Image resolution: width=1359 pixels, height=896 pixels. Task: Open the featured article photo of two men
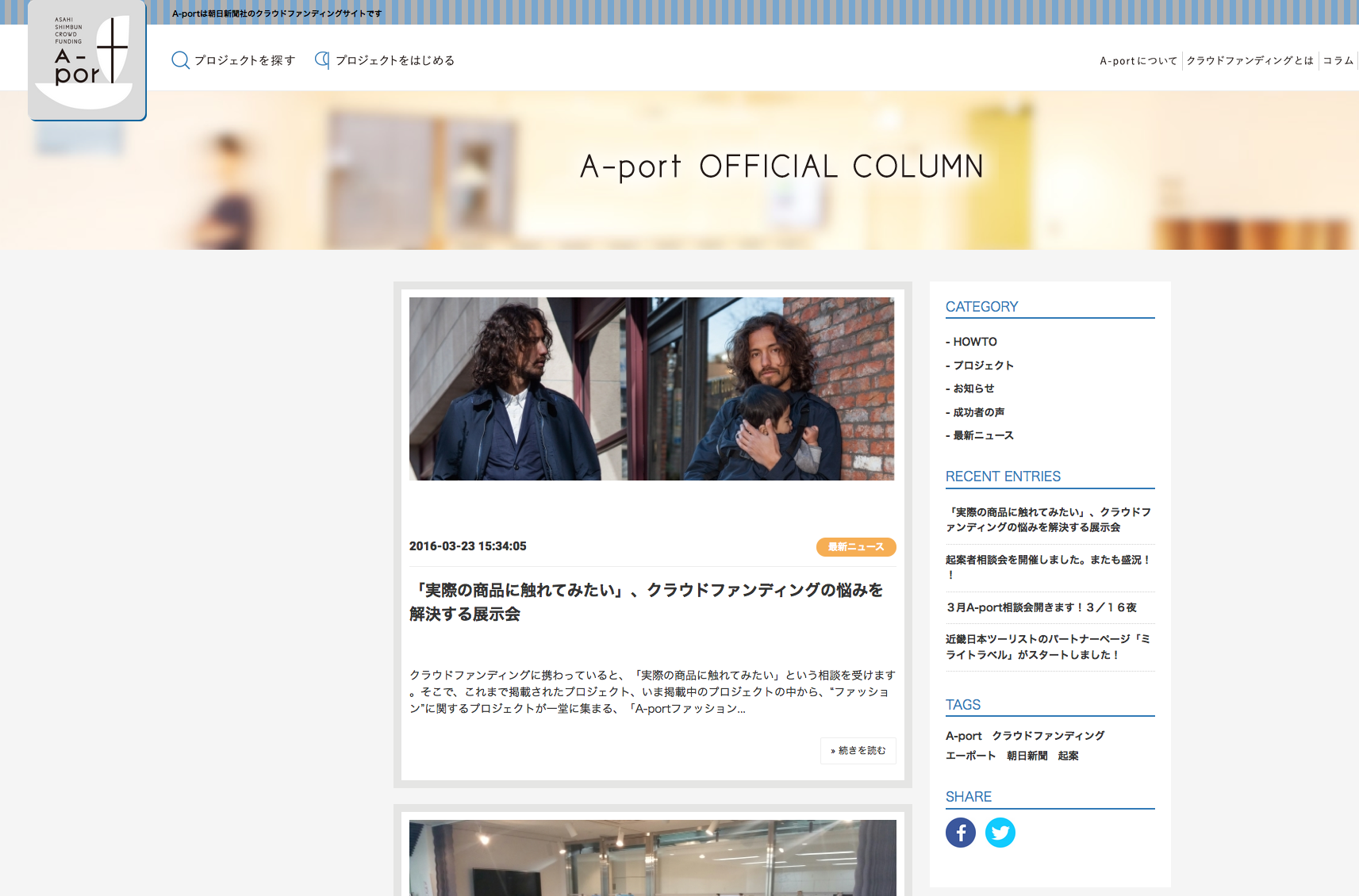pos(651,389)
